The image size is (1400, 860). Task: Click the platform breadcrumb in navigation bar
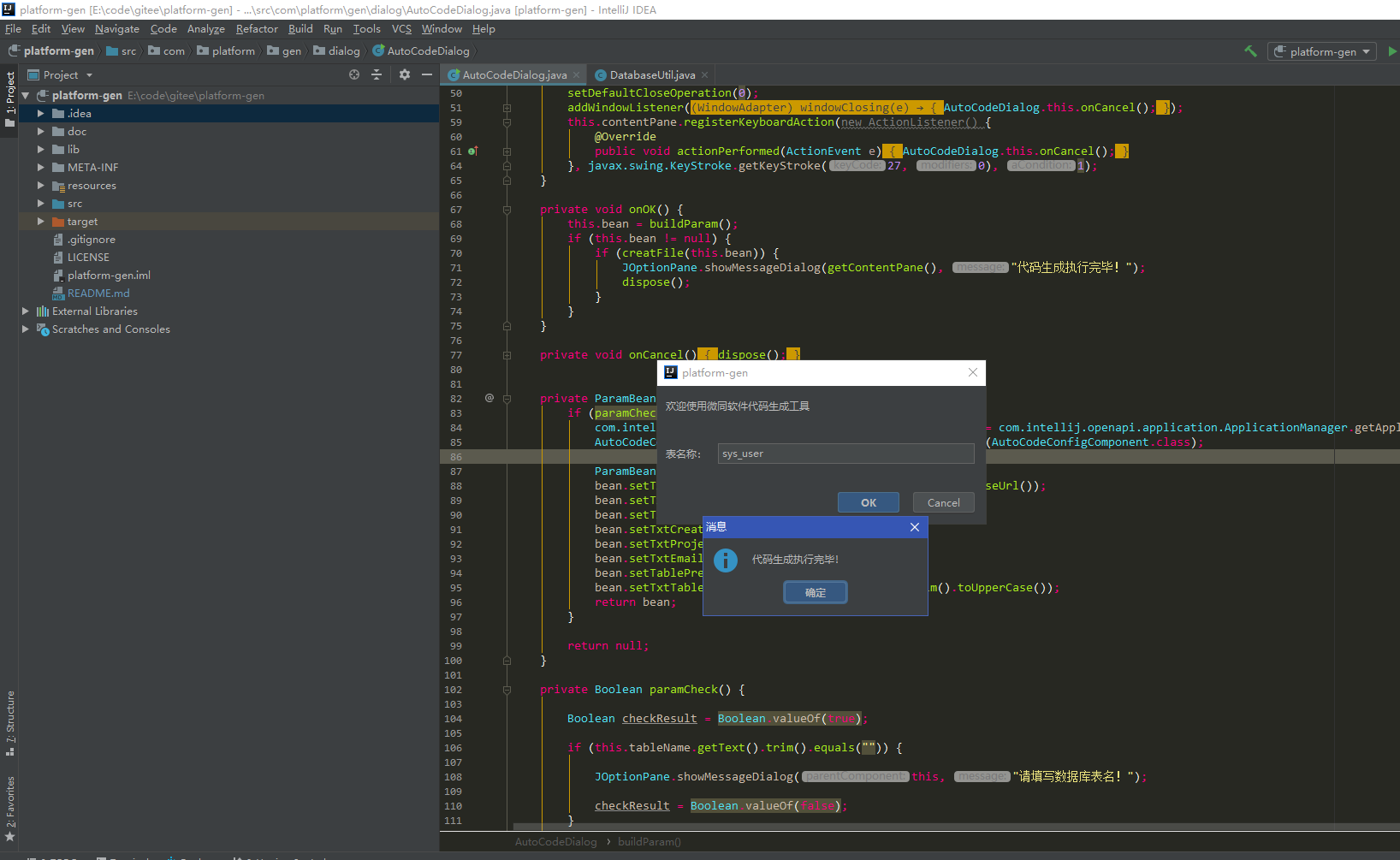point(226,51)
